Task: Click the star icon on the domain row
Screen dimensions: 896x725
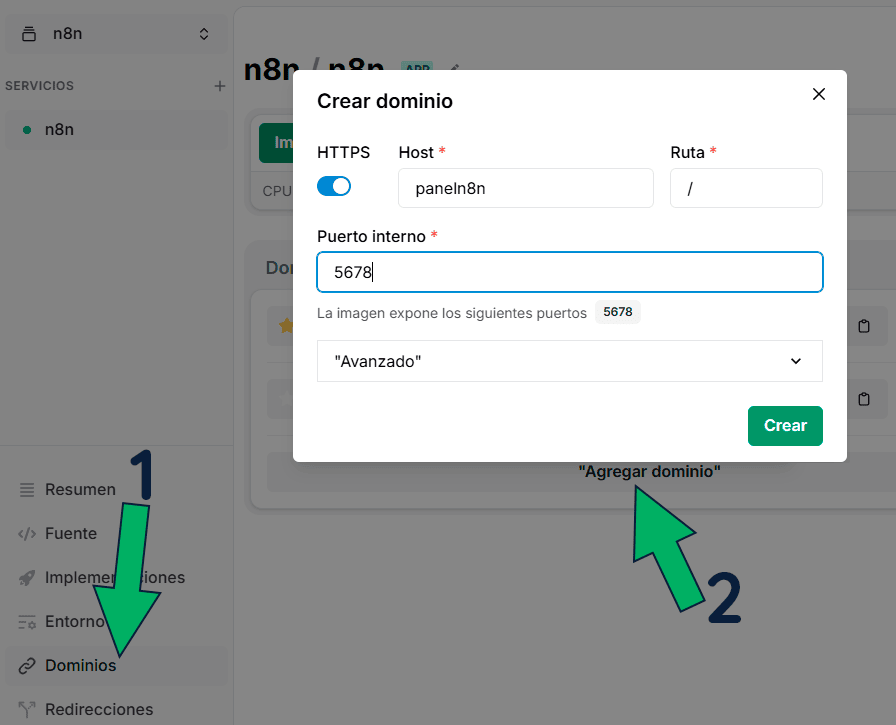Action: 286,326
